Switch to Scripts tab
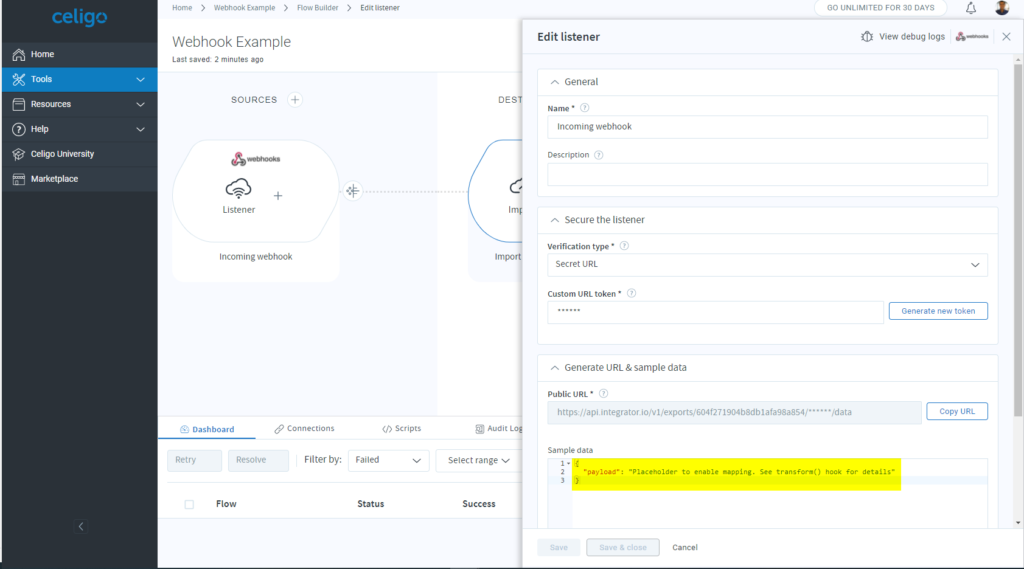Viewport: 1024px width, 569px height. coord(402,429)
